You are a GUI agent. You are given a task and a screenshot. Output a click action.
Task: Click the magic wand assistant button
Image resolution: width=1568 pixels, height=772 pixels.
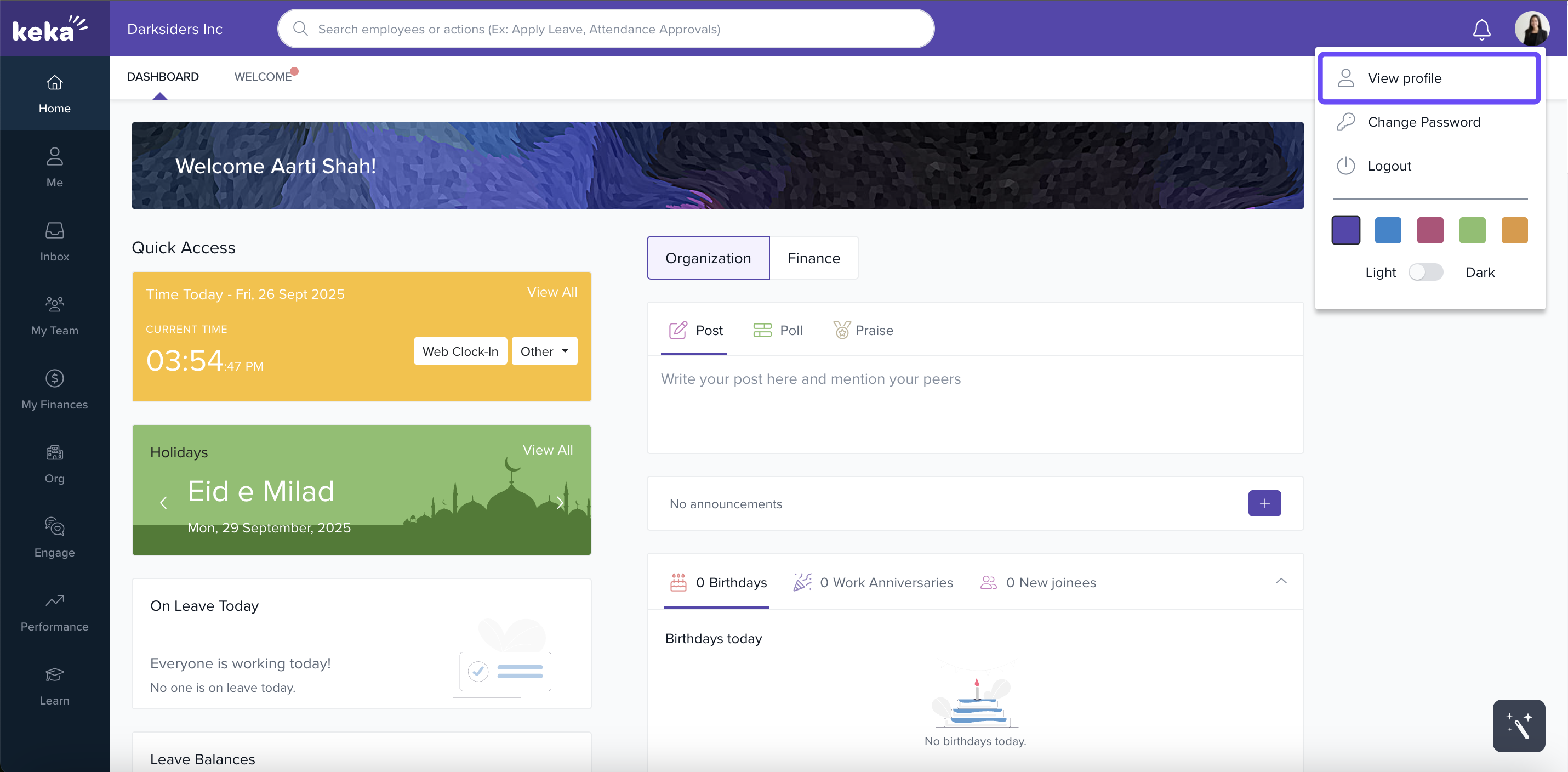pyautogui.click(x=1518, y=725)
